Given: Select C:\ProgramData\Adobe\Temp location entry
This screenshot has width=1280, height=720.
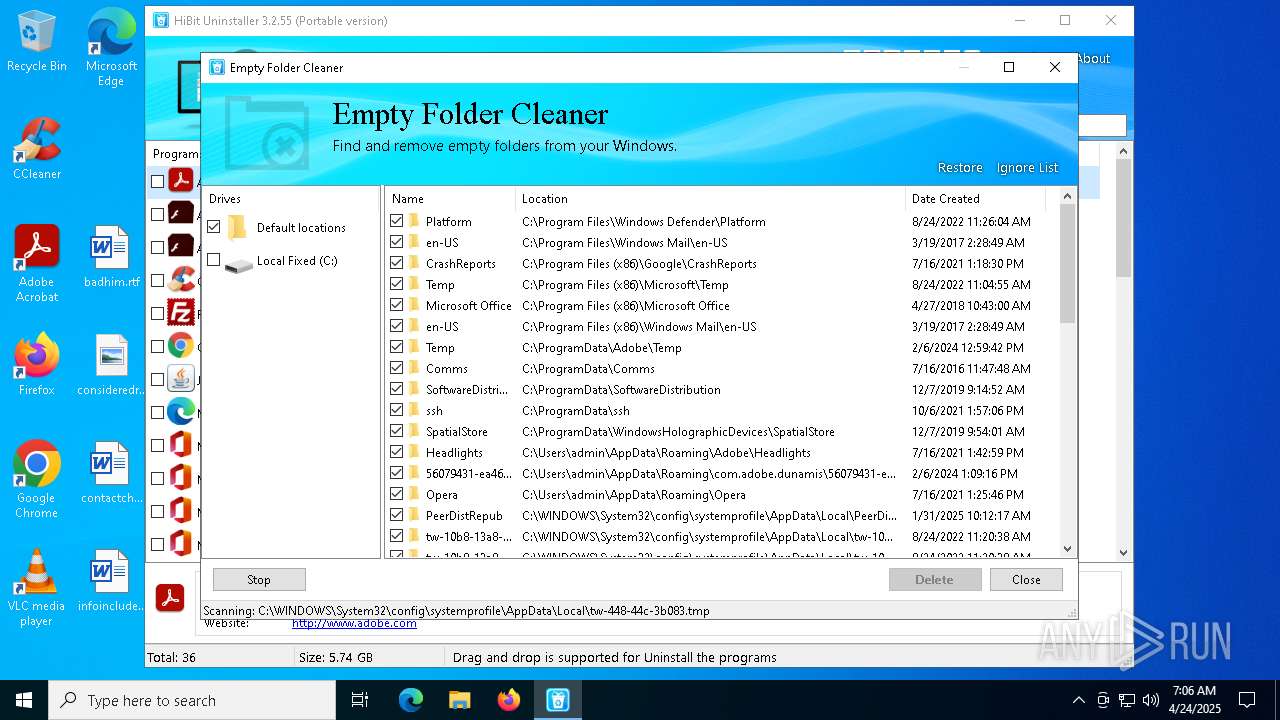Looking at the screenshot, I should 602,348.
